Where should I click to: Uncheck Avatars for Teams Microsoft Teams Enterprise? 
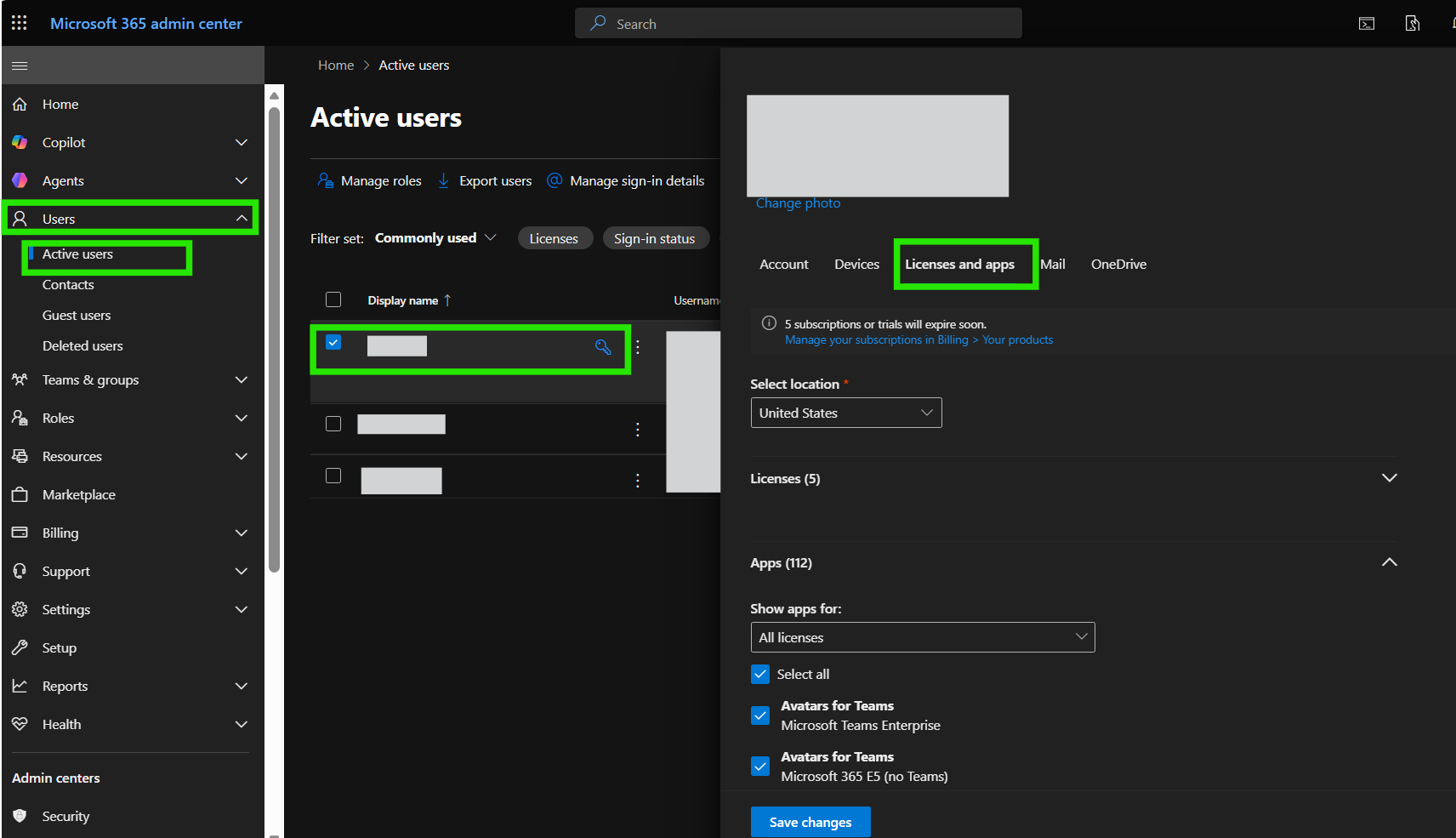click(760, 715)
